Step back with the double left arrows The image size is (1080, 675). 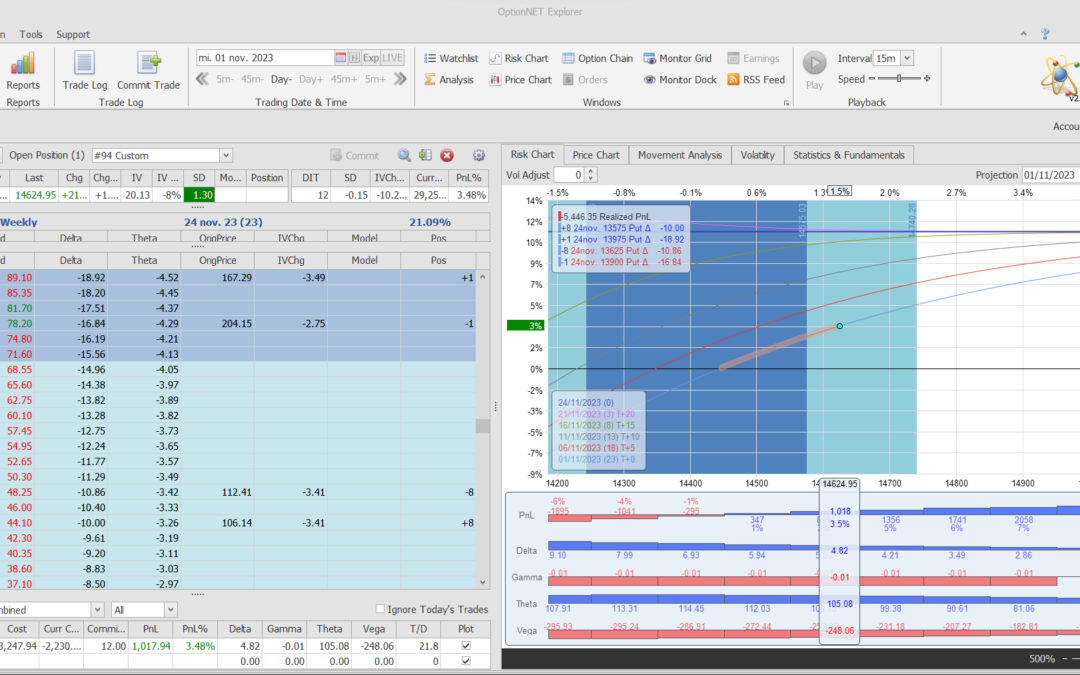pos(202,79)
